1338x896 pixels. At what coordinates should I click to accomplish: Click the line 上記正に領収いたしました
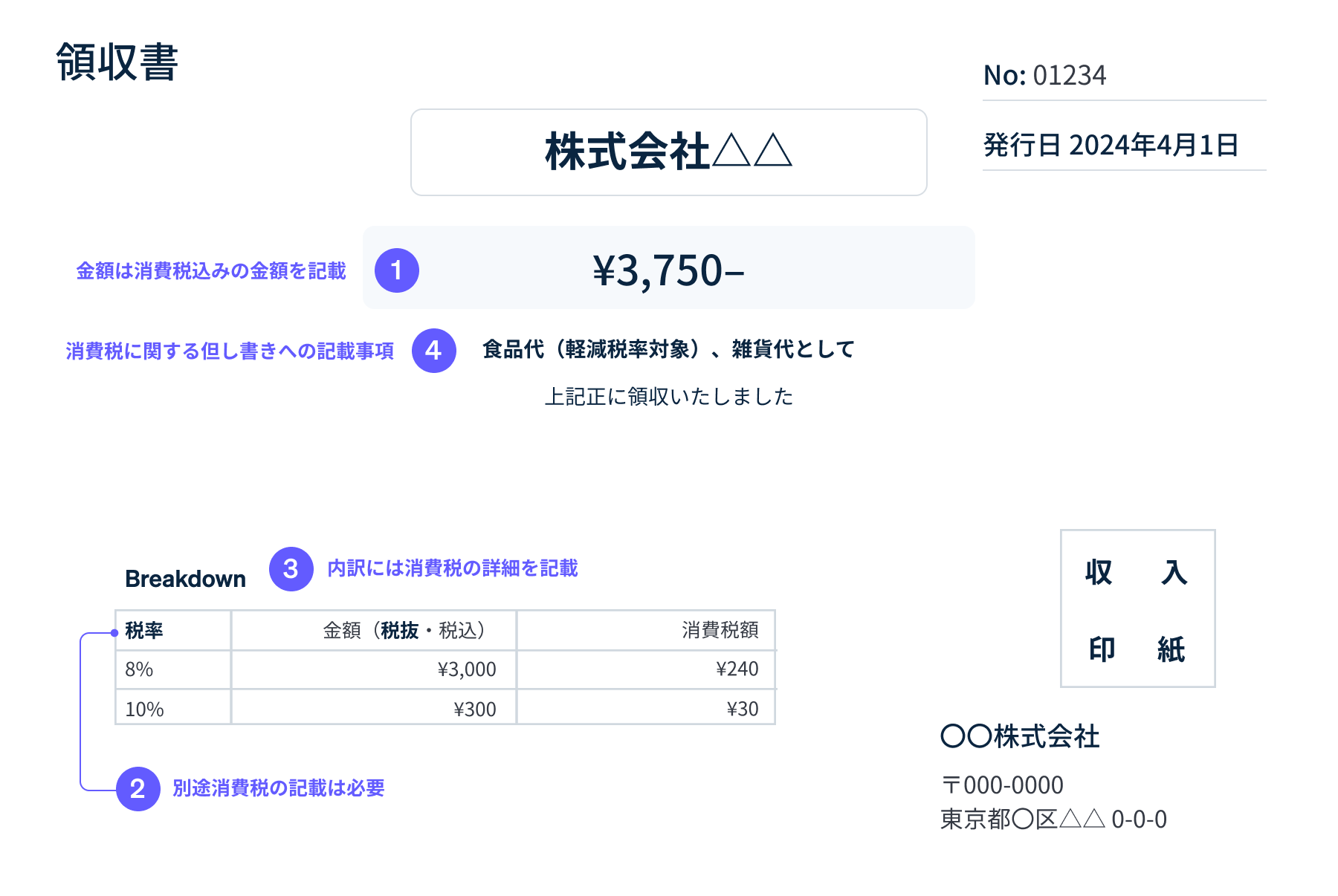pos(669,397)
